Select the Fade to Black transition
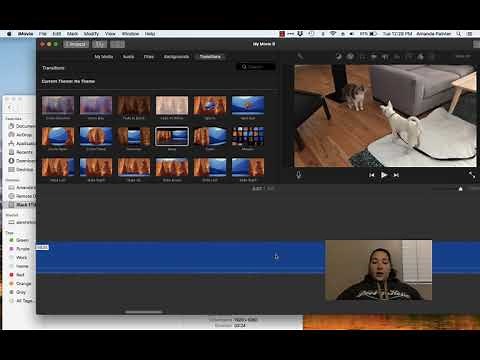Screen dimensions: 480x360 click(134, 105)
